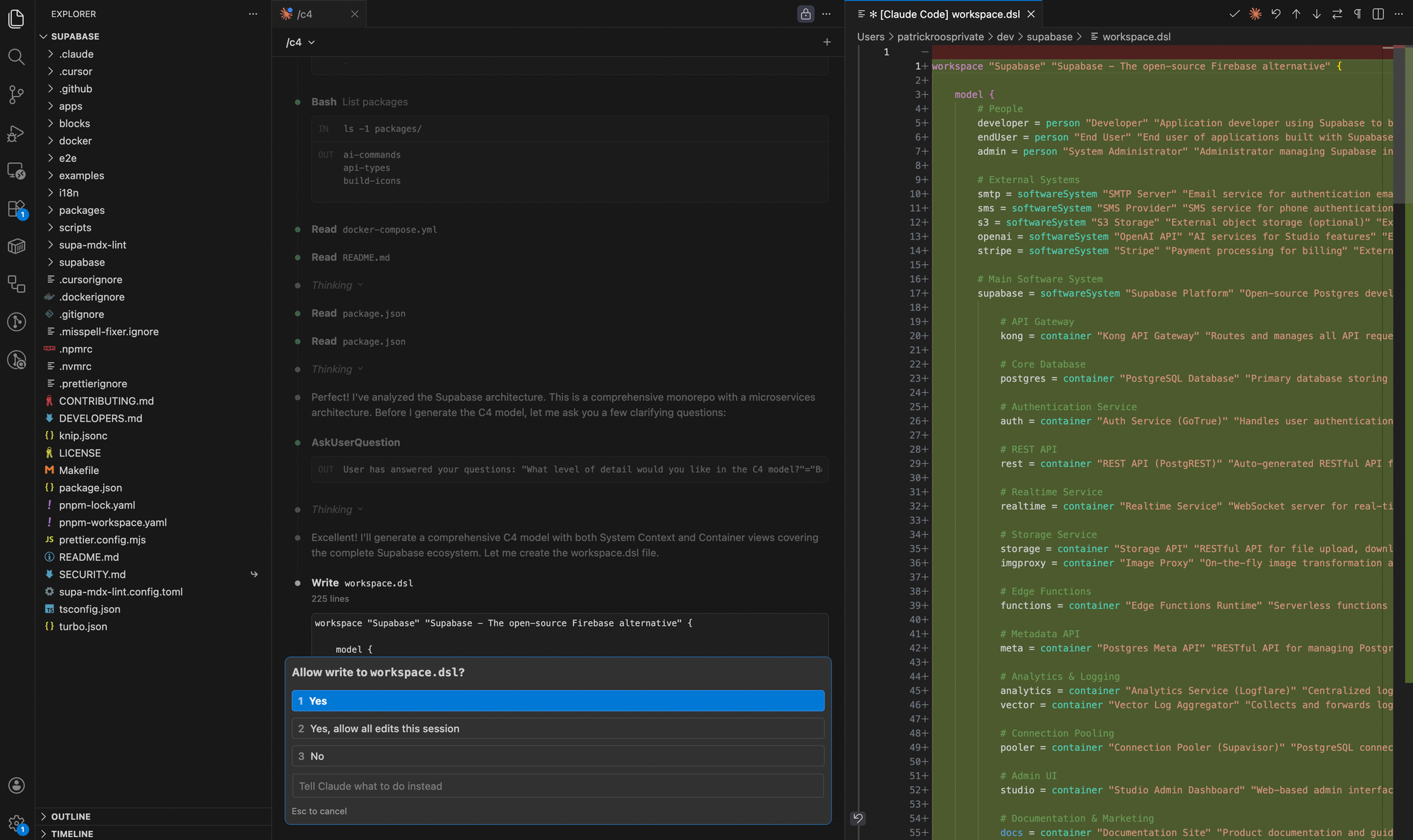This screenshot has height=840, width=1413.
Task: Select 'Yes, allow all edits this session' option
Action: tap(558, 728)
